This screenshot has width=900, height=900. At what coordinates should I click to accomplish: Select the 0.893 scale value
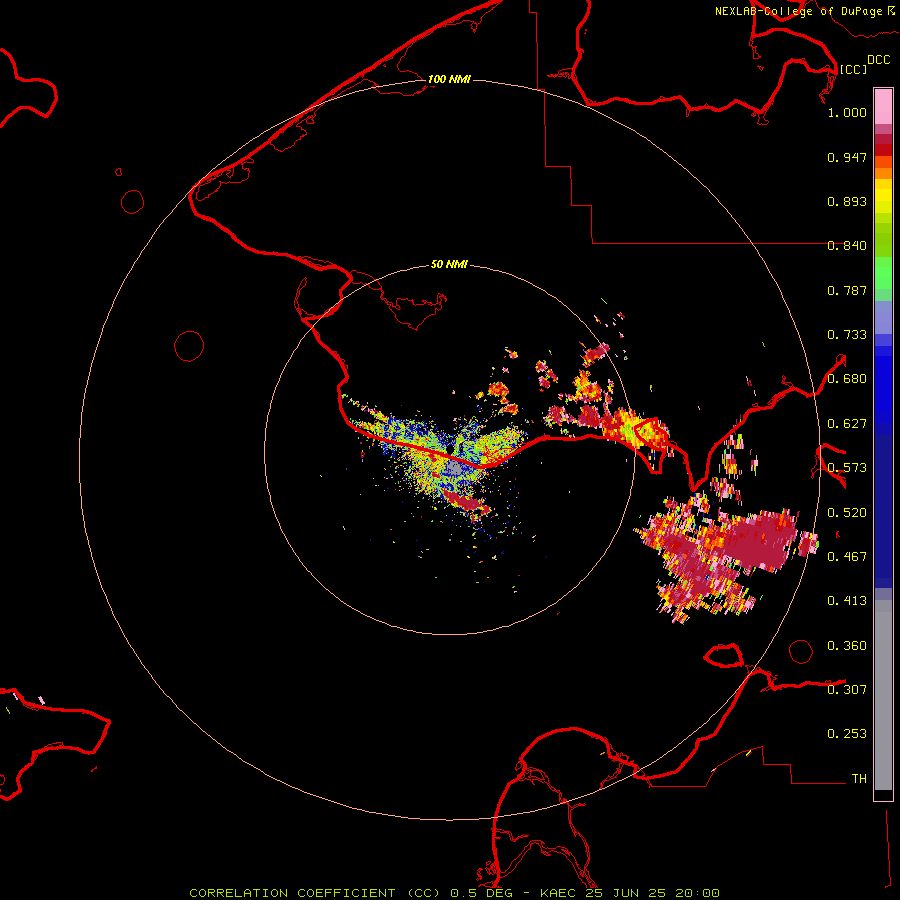click(x=847, y=201)
